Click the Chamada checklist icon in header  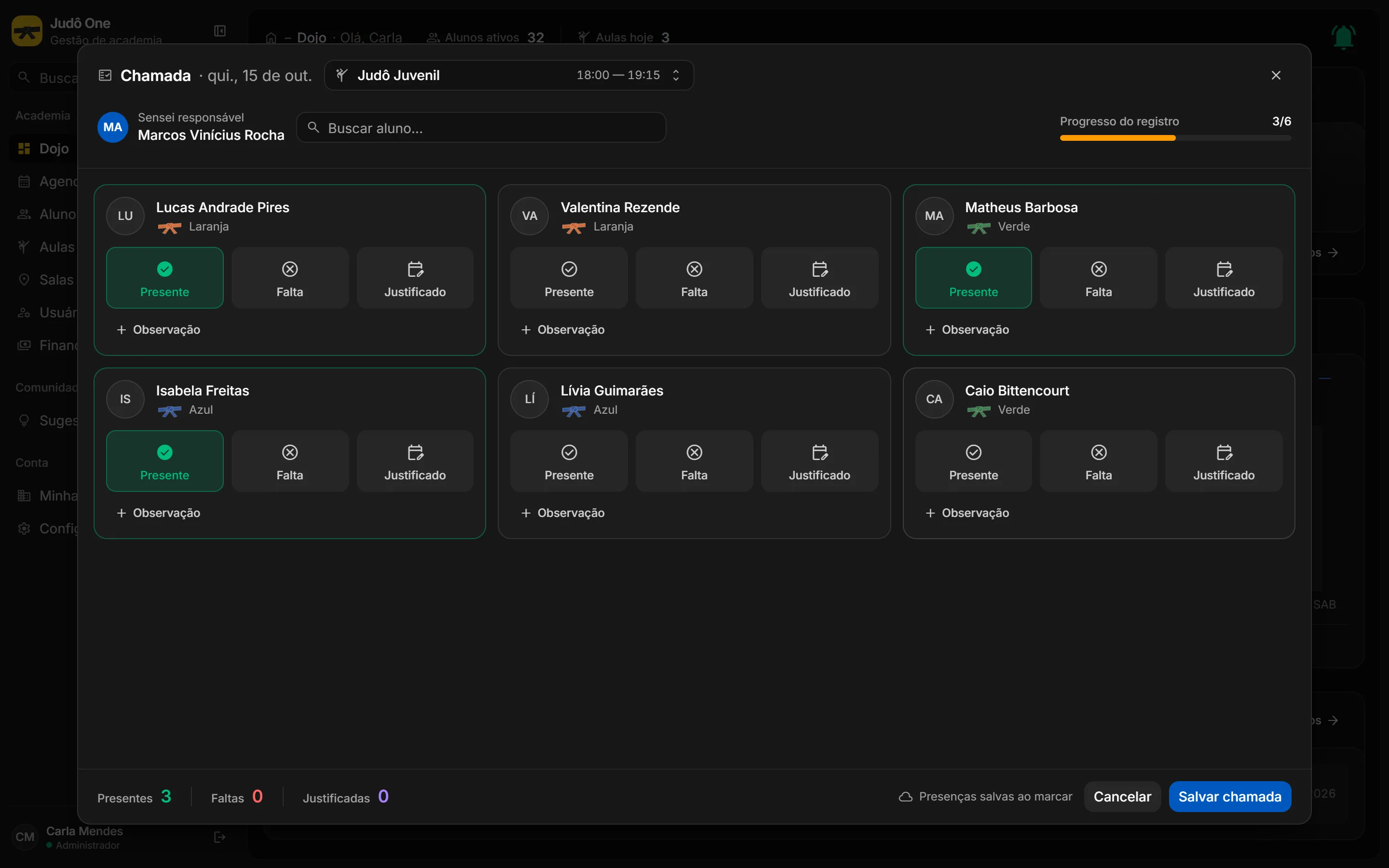pos(105,75)
